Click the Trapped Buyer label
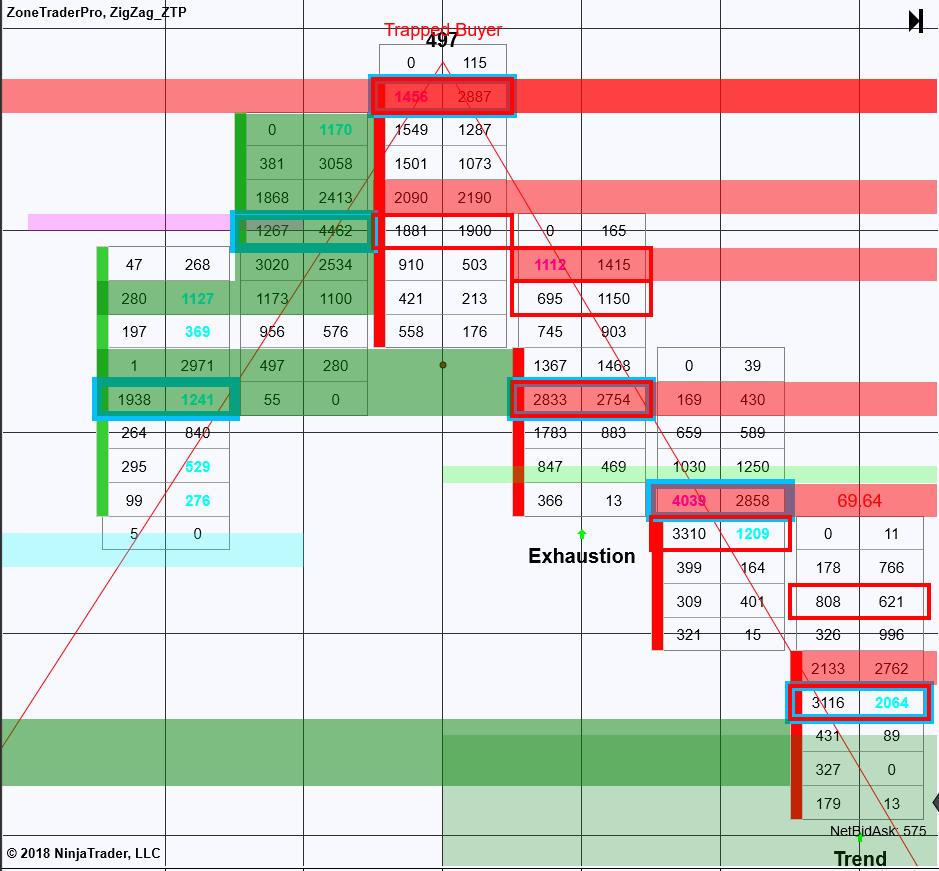This screenshot has height=871, width=939. coord(443,29)
